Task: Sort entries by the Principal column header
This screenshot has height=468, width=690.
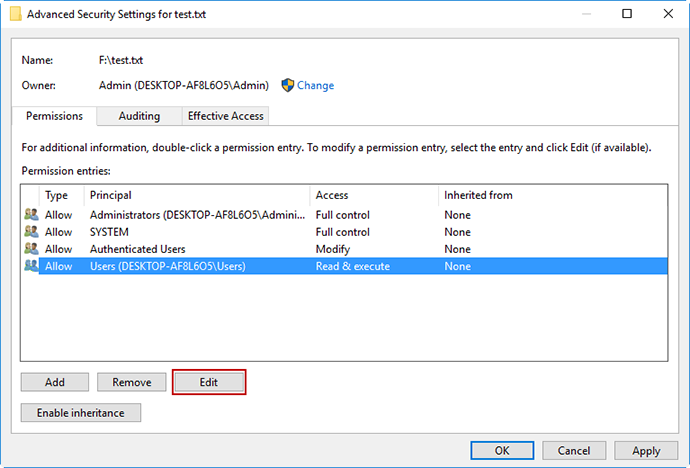Action: coord(111,195)
